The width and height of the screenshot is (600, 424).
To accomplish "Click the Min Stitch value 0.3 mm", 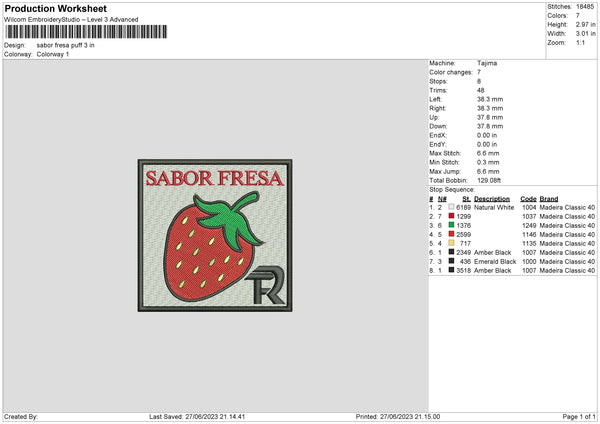I will [x=488, y=162].
